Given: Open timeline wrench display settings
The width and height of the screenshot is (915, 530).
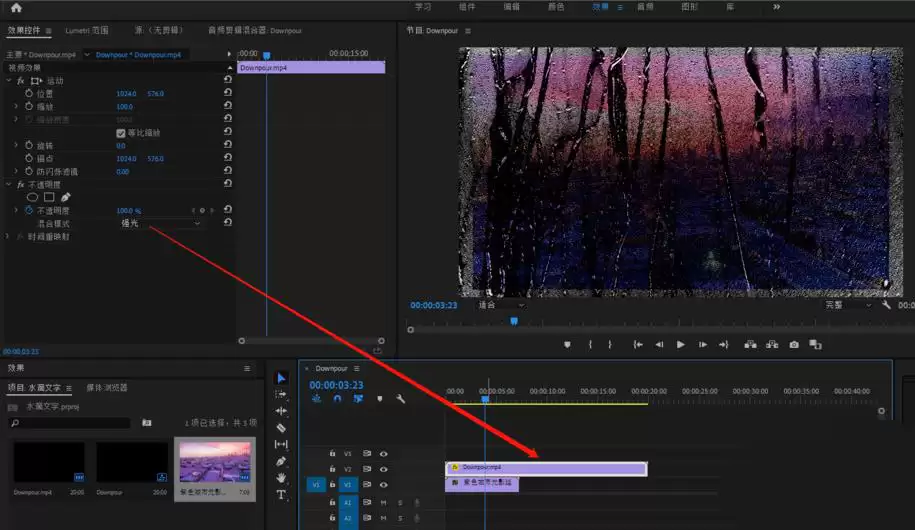Looking at the screenshot, I should pyautogui.click(x=401, y=399).
